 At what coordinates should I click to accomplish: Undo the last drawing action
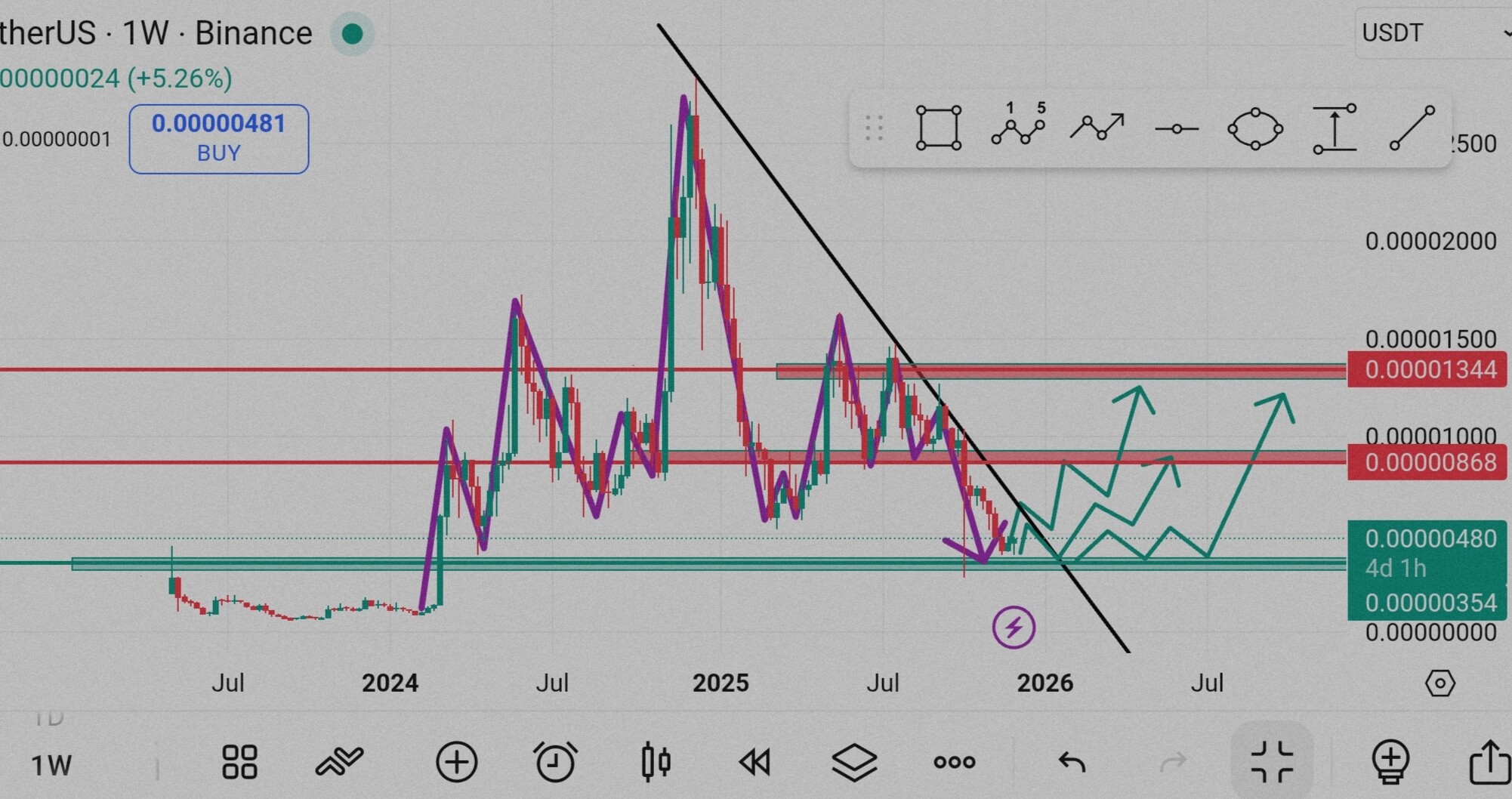[1072, 762]
